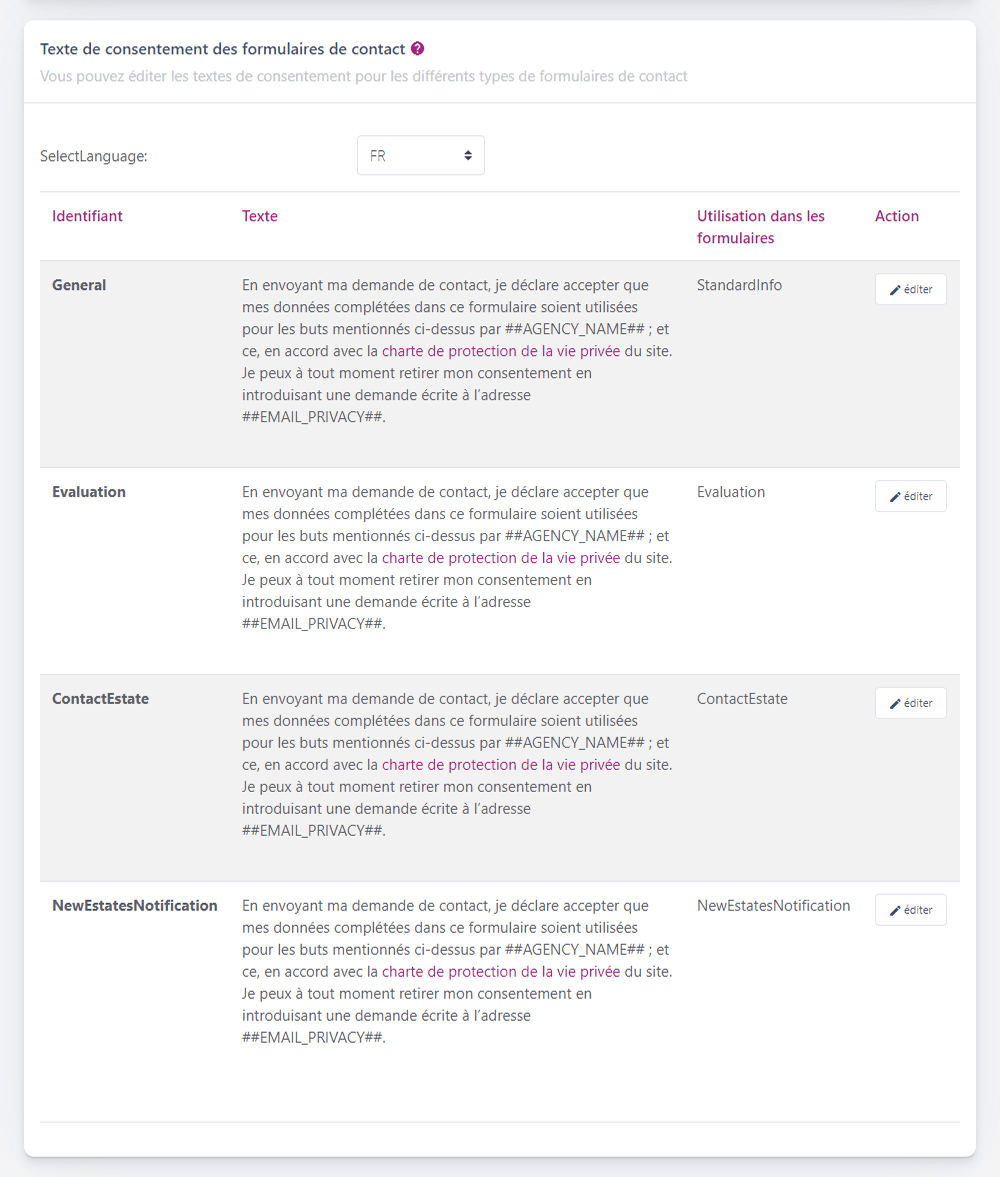Edit the Evaluation consent text
The image size is (1000, 1177).
[910, 496]
